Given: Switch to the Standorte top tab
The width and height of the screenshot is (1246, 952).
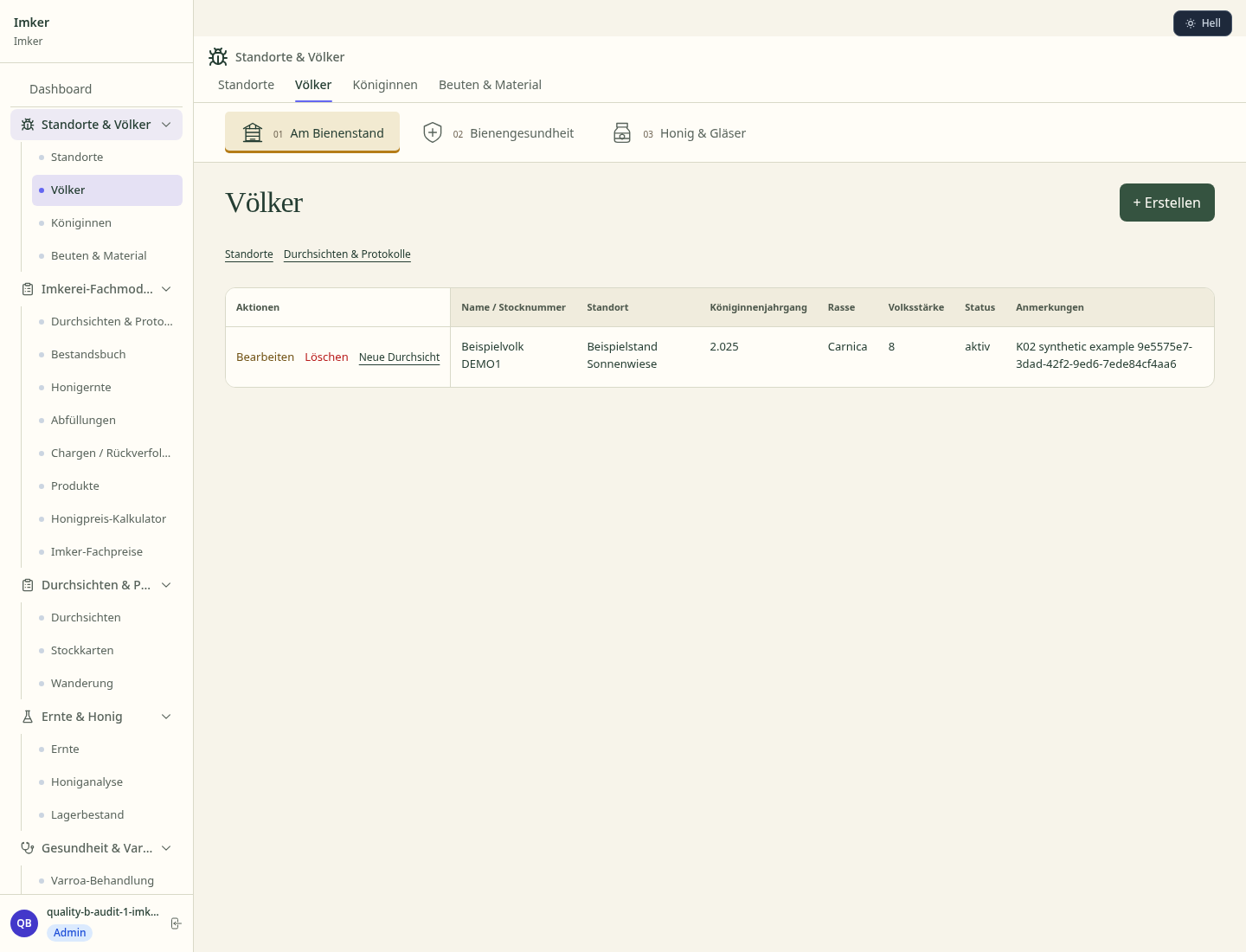Looking at the screenshot, I should click(246, 85).
